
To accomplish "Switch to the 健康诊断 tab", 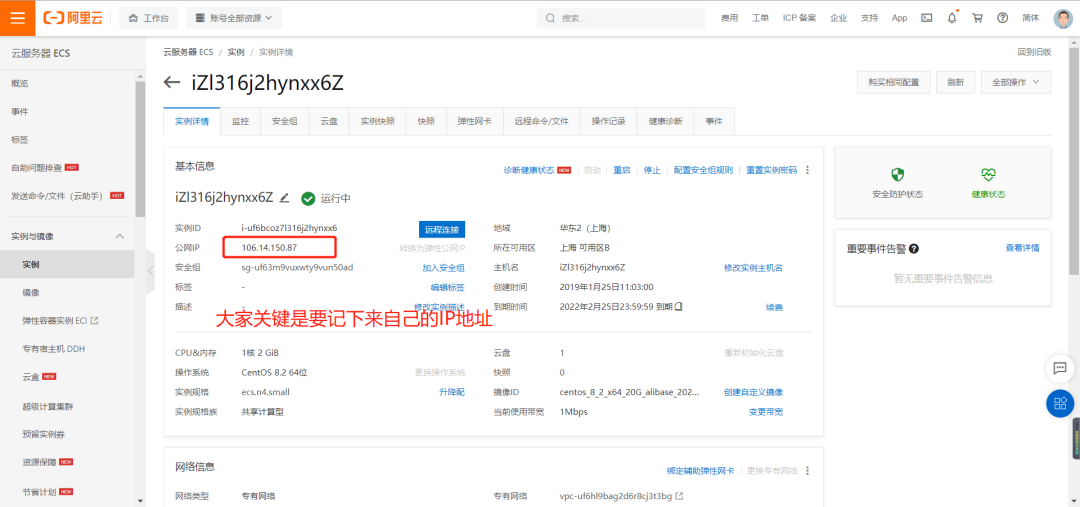I will tap(665, 121).
